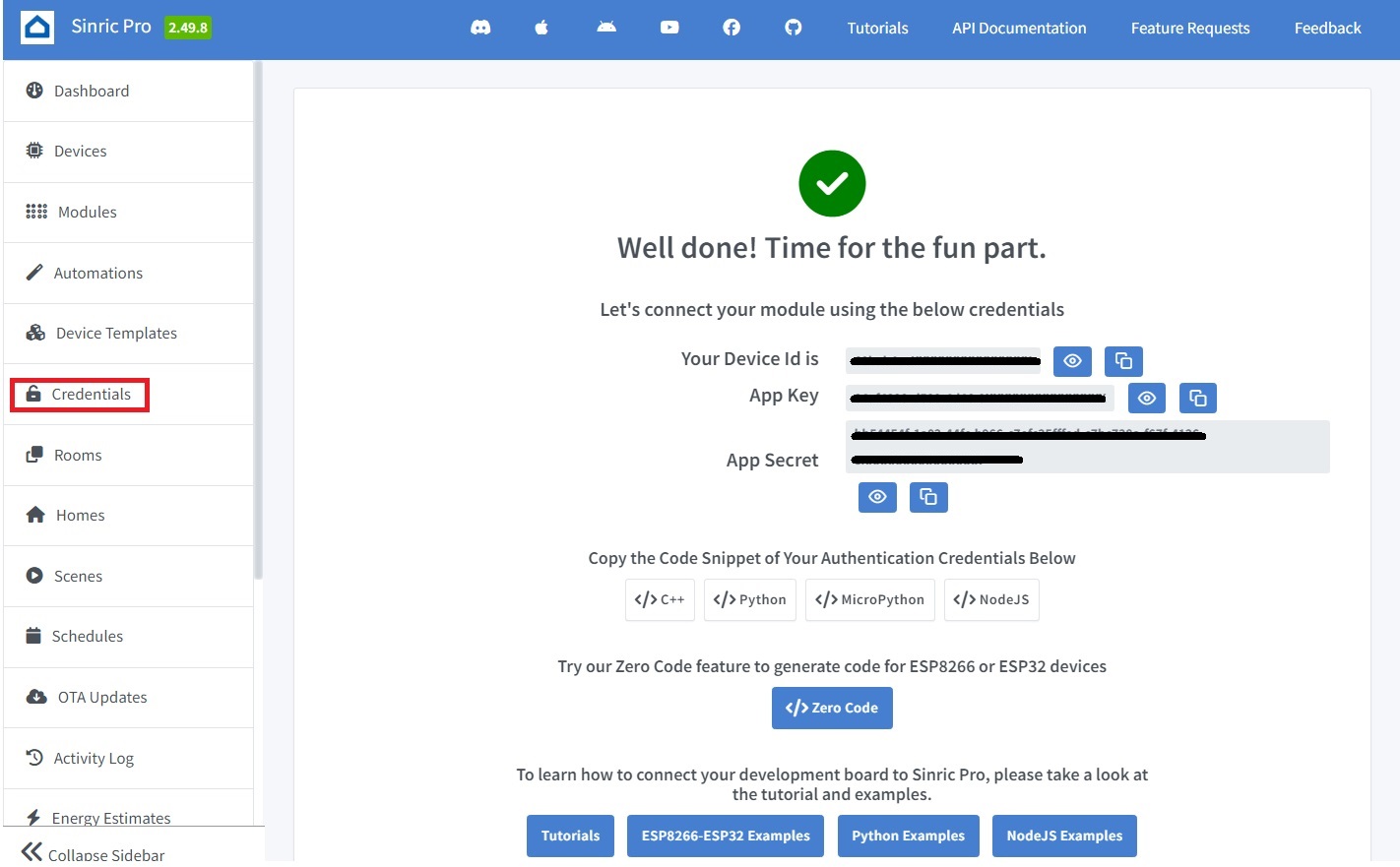Copy the App Secret value
Viewport: 1400px width, 867px height.
point(928,497)
